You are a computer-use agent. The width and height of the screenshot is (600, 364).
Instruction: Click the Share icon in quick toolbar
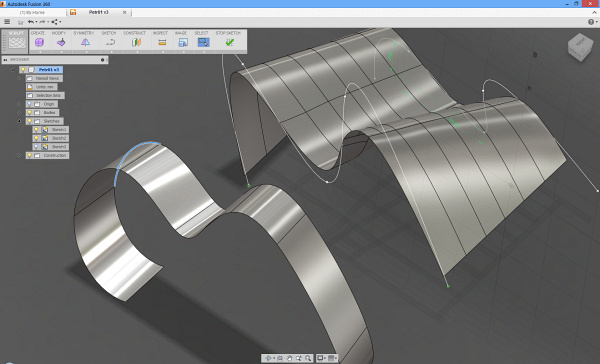point(54,22)
